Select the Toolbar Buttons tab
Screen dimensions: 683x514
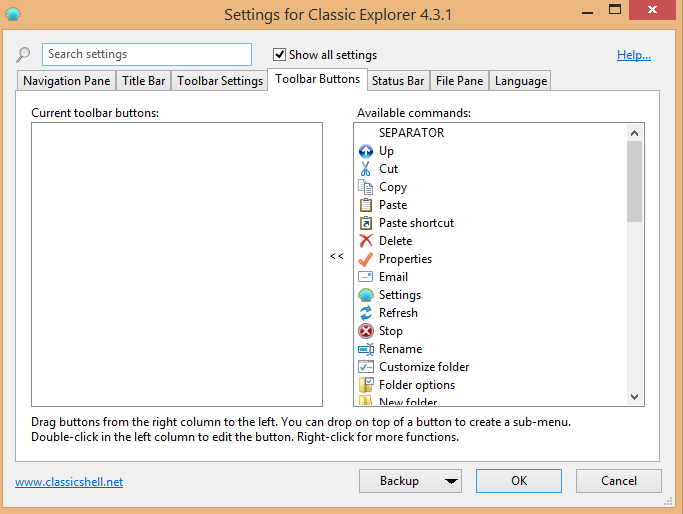(318, 79)
